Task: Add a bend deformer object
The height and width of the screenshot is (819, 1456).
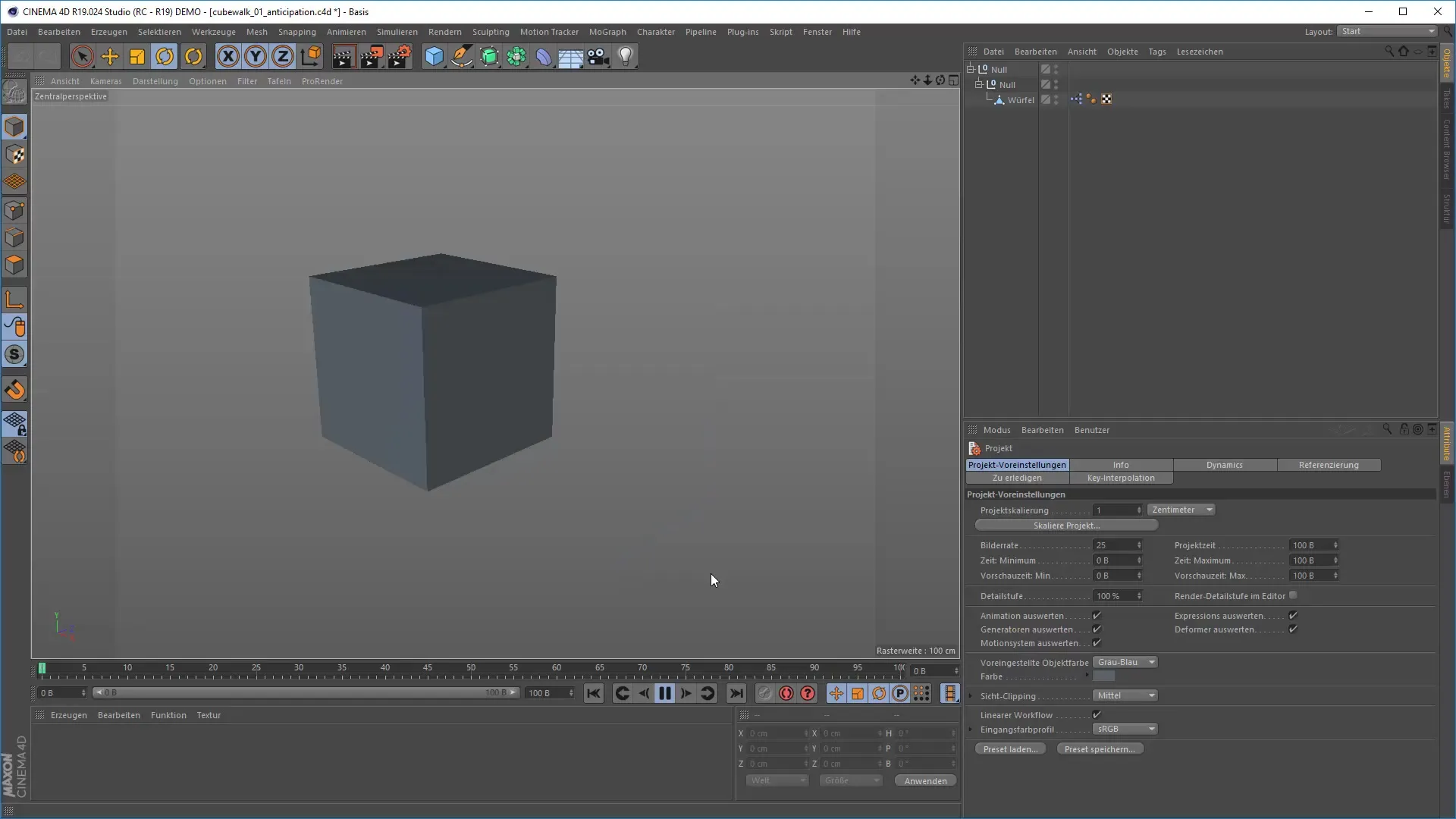Action: (544, 56)
